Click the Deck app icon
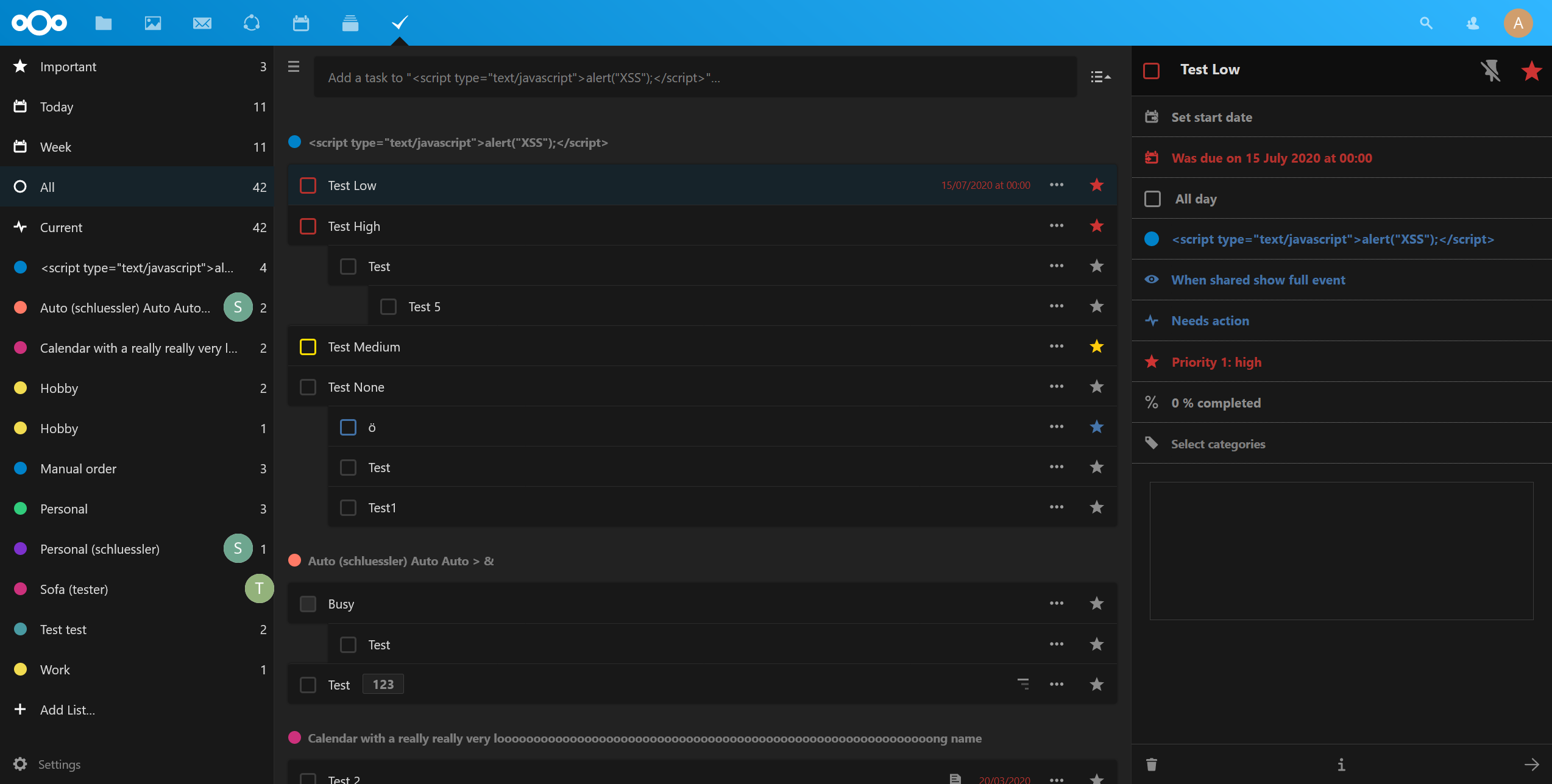 pyautogui.click(x=350, y=23)
